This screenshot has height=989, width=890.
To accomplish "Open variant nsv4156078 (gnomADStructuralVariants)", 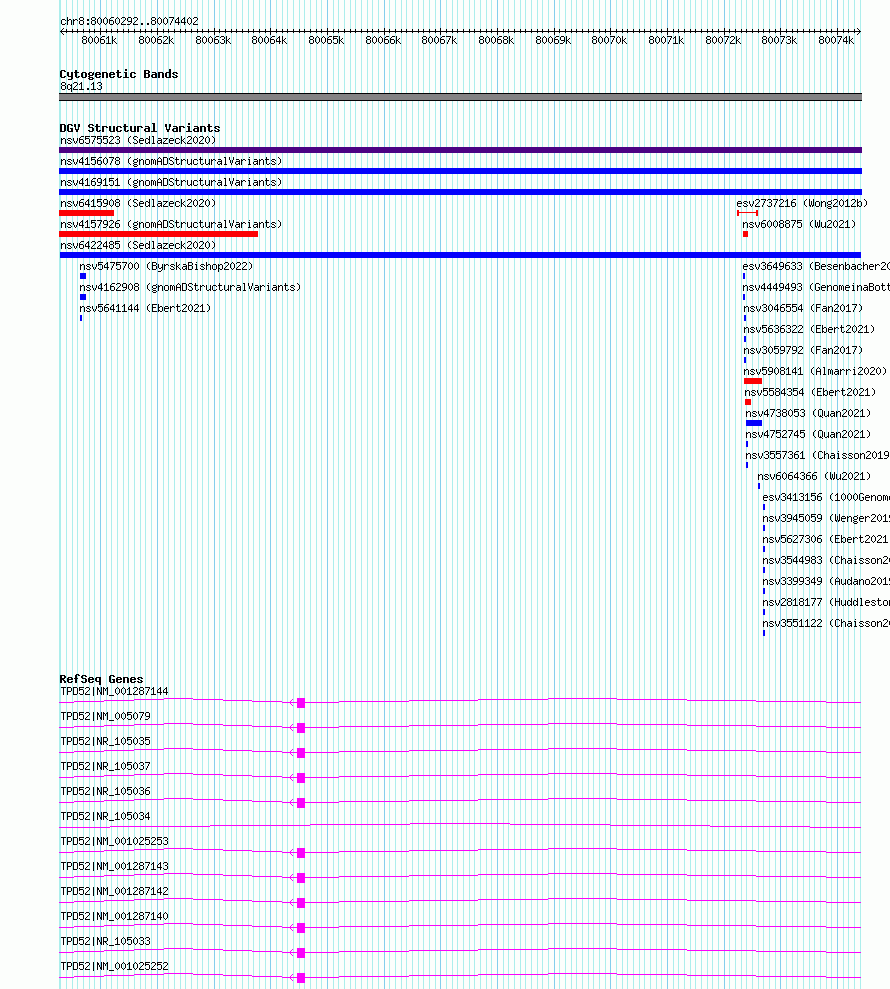I will pos(171,161).
